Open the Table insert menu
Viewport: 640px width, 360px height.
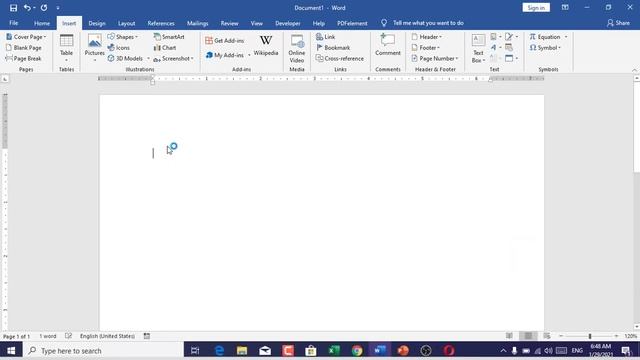(x=66, y=48)
